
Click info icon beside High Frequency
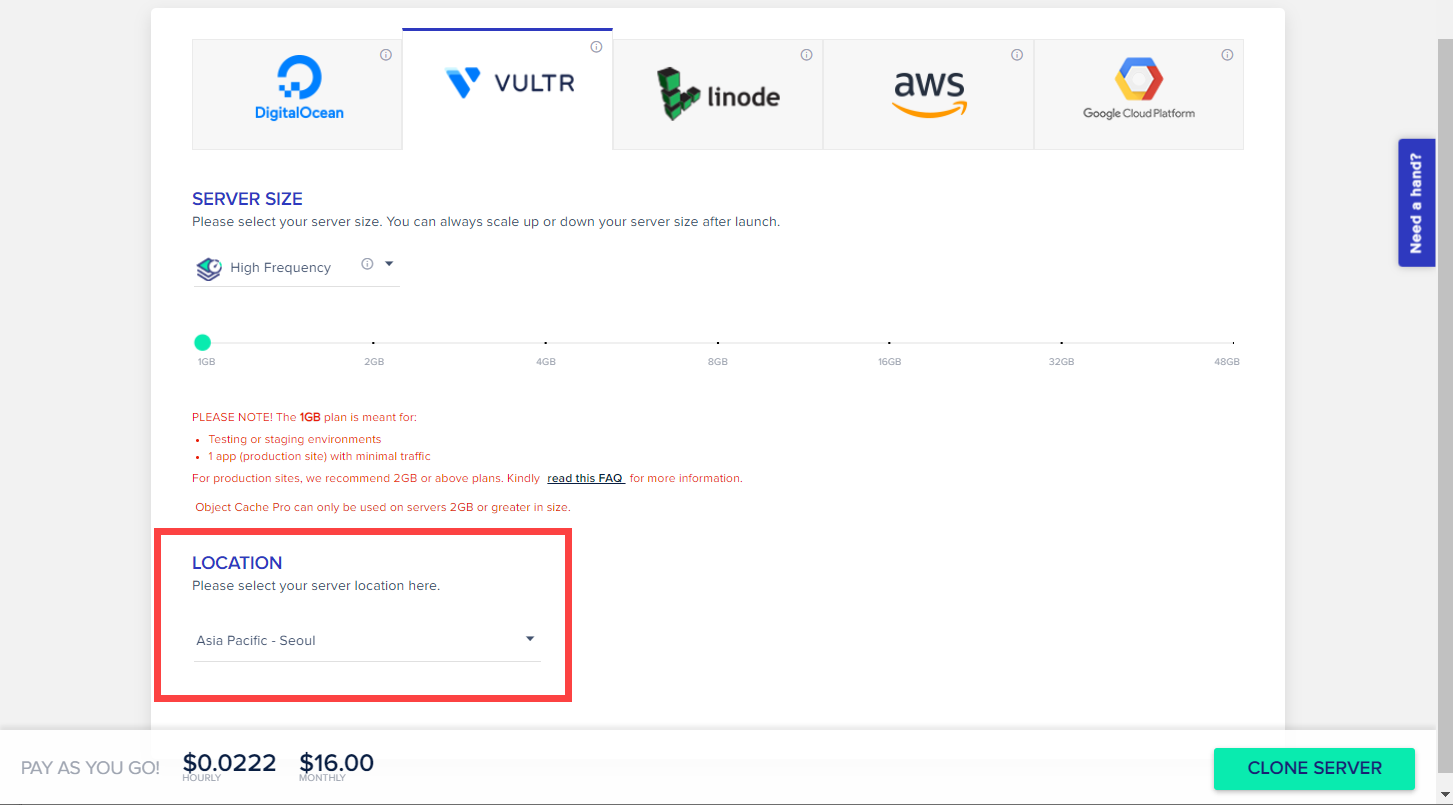[x=367, y=264]
